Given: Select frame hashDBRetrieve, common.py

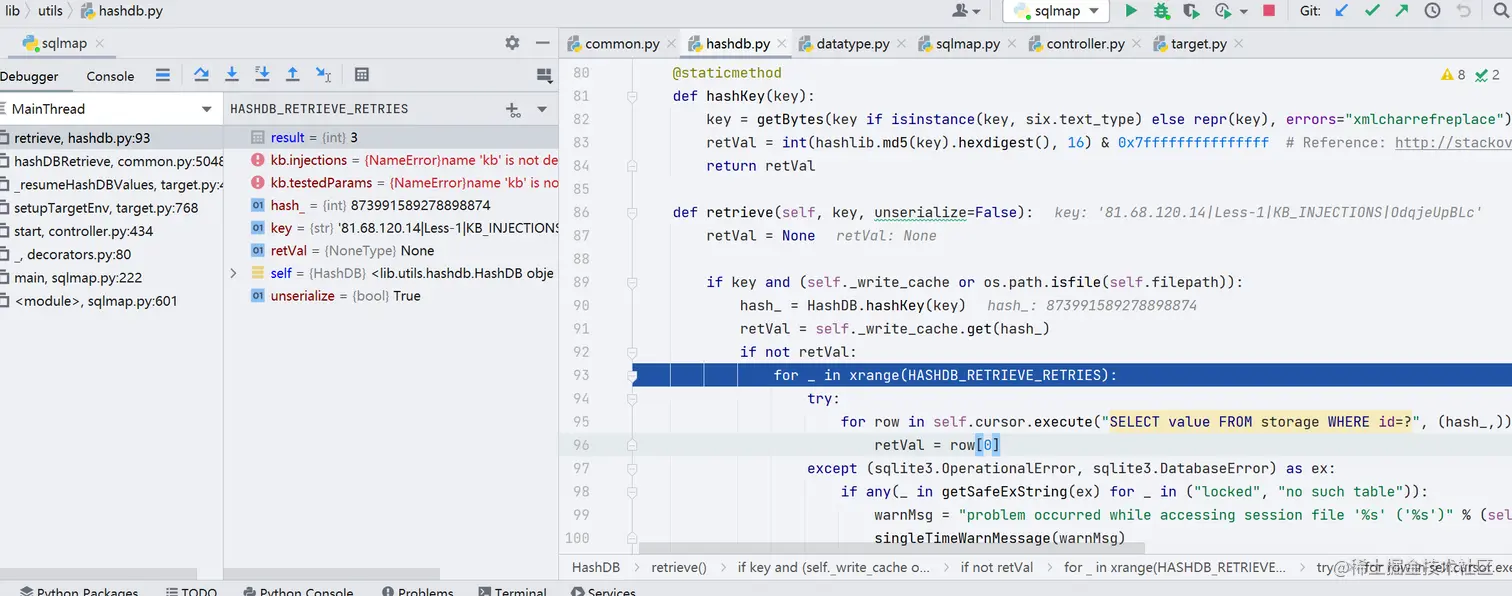Looking at the screenshot, I should point(111,161).
